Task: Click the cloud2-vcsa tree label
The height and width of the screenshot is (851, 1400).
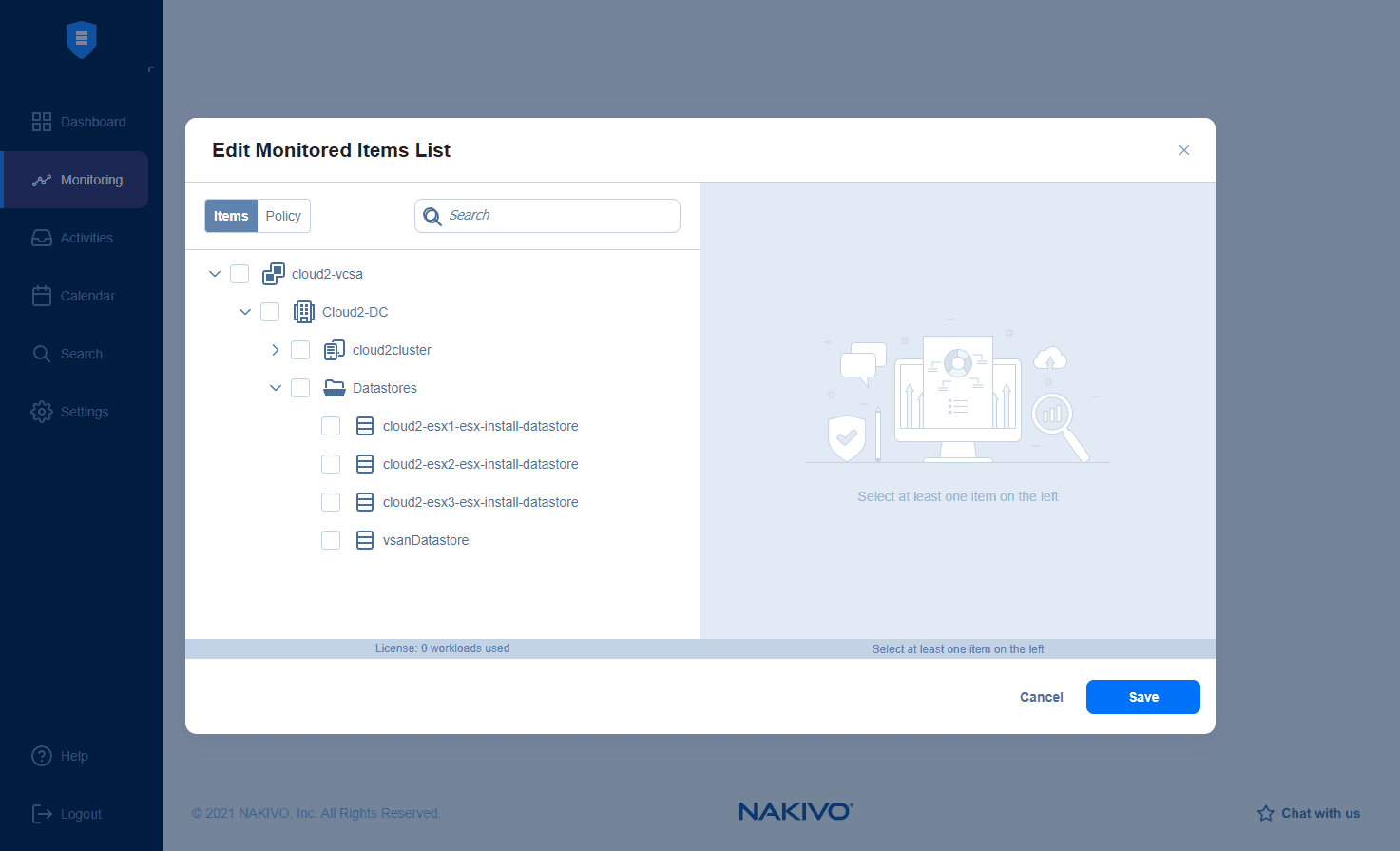Action: coord(327,274)
